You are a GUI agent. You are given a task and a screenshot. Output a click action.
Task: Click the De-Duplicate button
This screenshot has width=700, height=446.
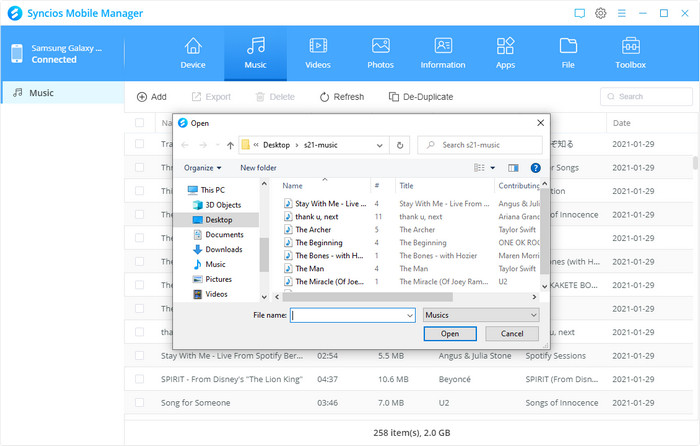tap(421, 97)
